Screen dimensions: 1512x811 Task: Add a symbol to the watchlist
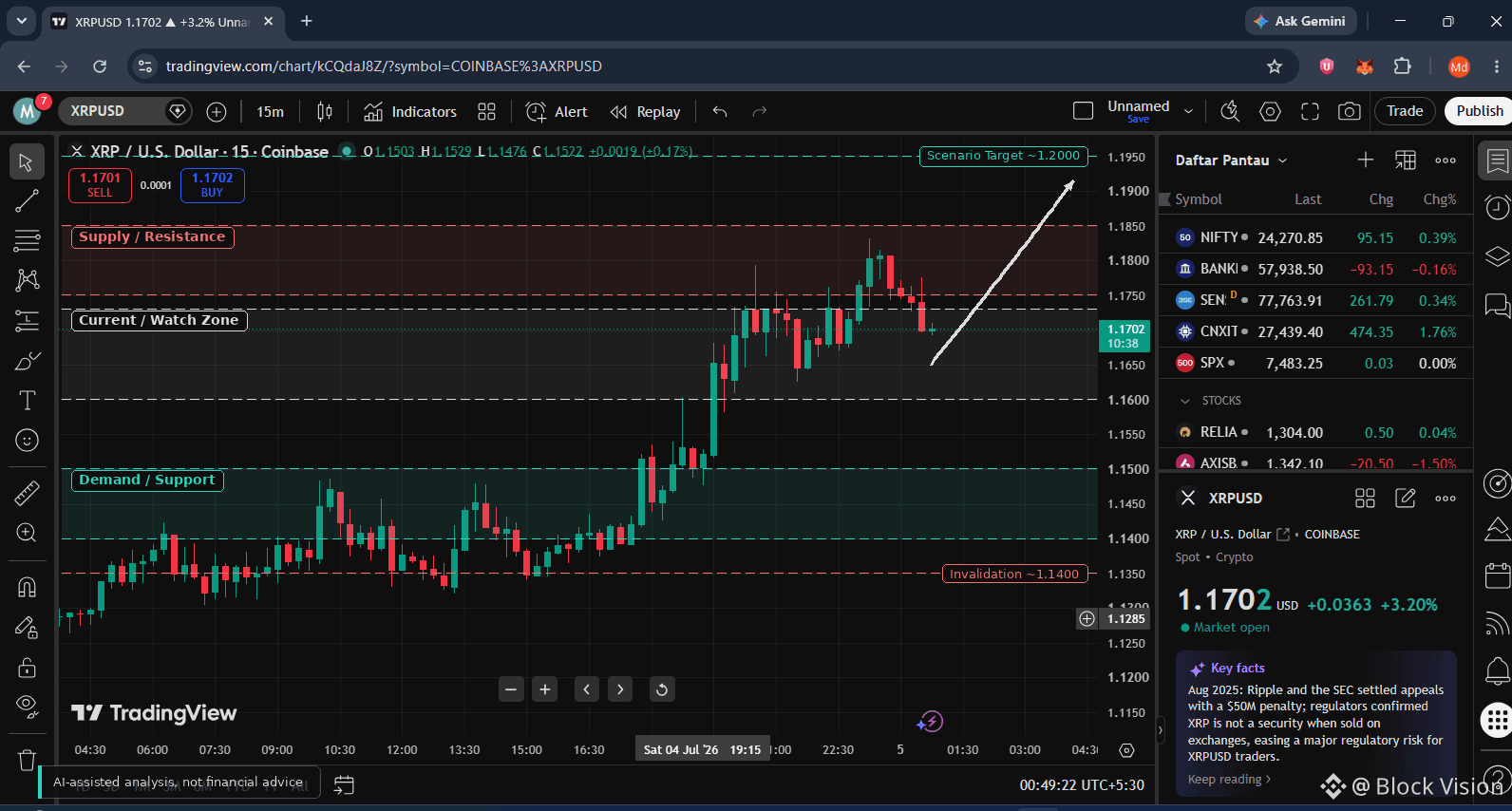point(1365,160)
